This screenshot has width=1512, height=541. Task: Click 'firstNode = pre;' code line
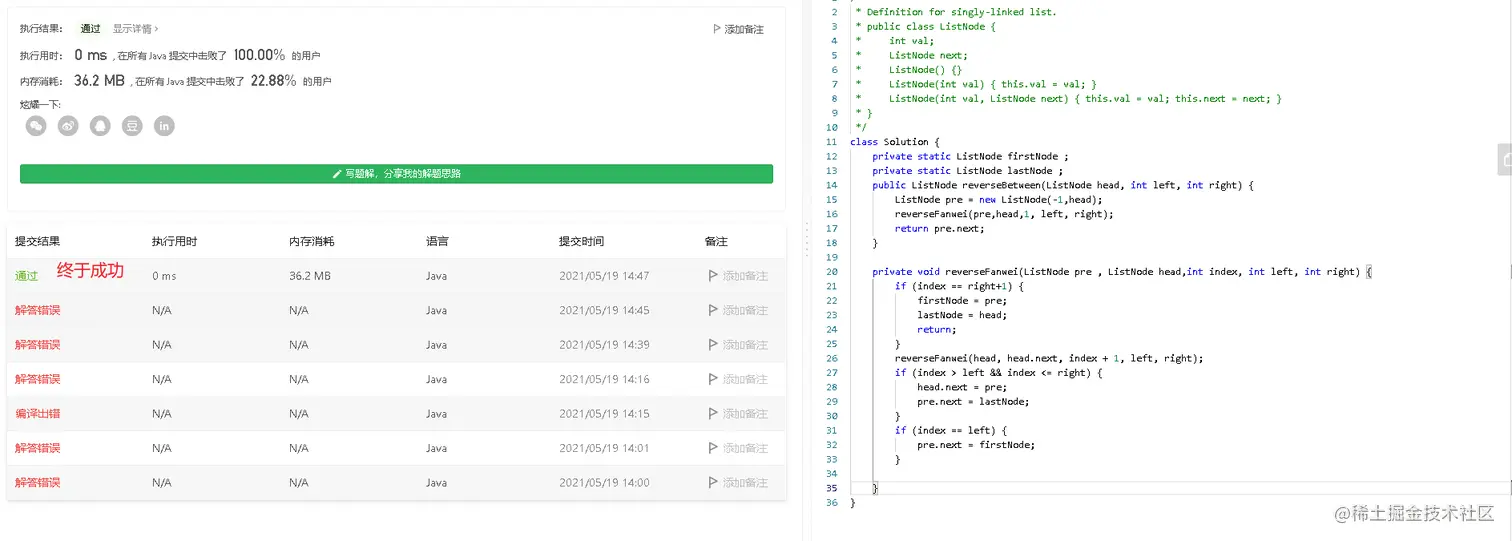point(962,300)
